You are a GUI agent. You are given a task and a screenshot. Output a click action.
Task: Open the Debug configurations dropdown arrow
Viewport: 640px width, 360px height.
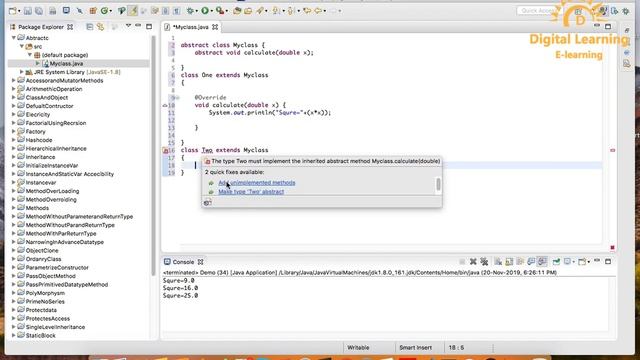pyautogui.click(x=196, y=11)
